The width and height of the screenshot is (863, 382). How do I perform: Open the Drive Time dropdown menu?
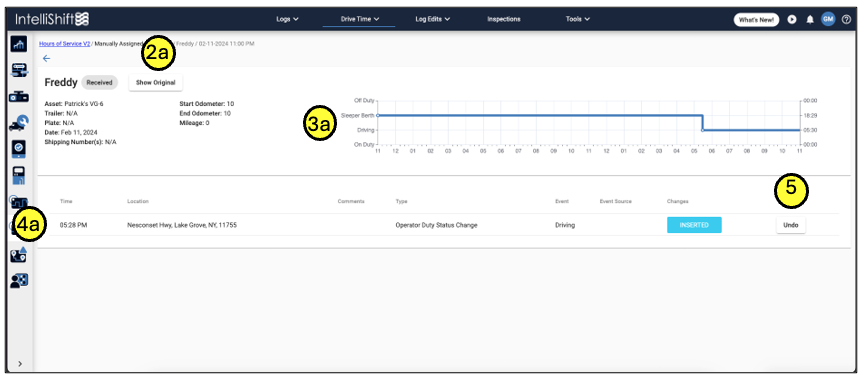[360, 19]
